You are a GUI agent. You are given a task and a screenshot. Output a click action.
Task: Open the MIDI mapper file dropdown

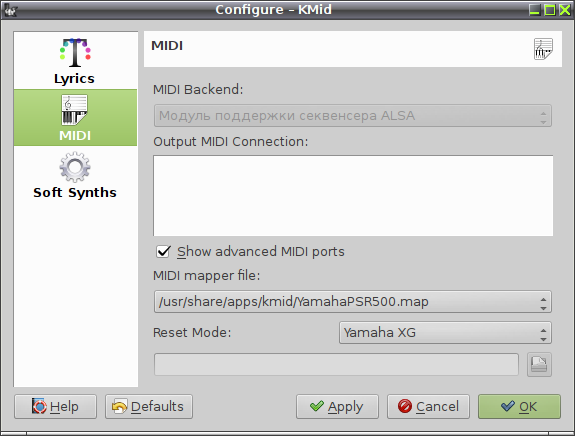[x=352, y=302]
